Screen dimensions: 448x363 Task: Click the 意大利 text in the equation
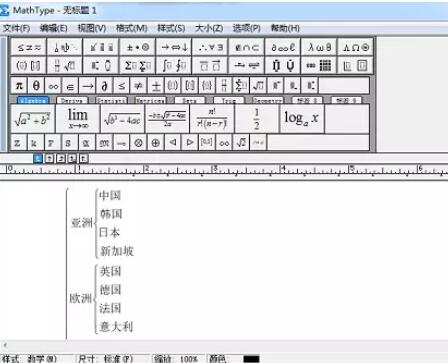pos(116,326)
